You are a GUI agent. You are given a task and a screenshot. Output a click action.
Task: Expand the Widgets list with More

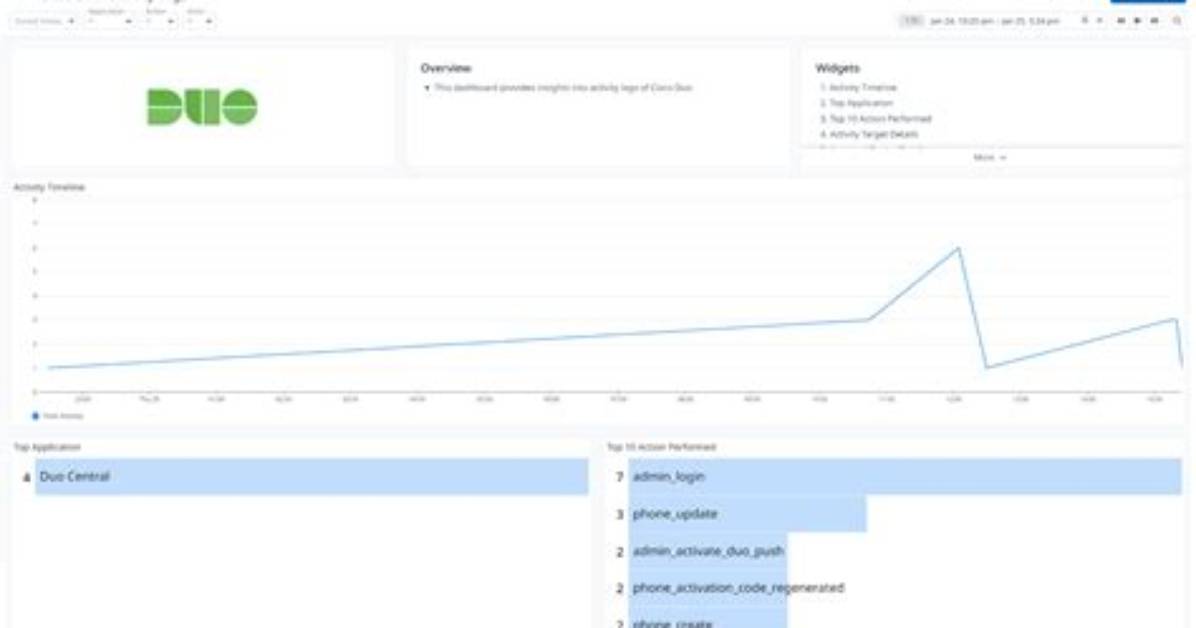pos(990,157)
